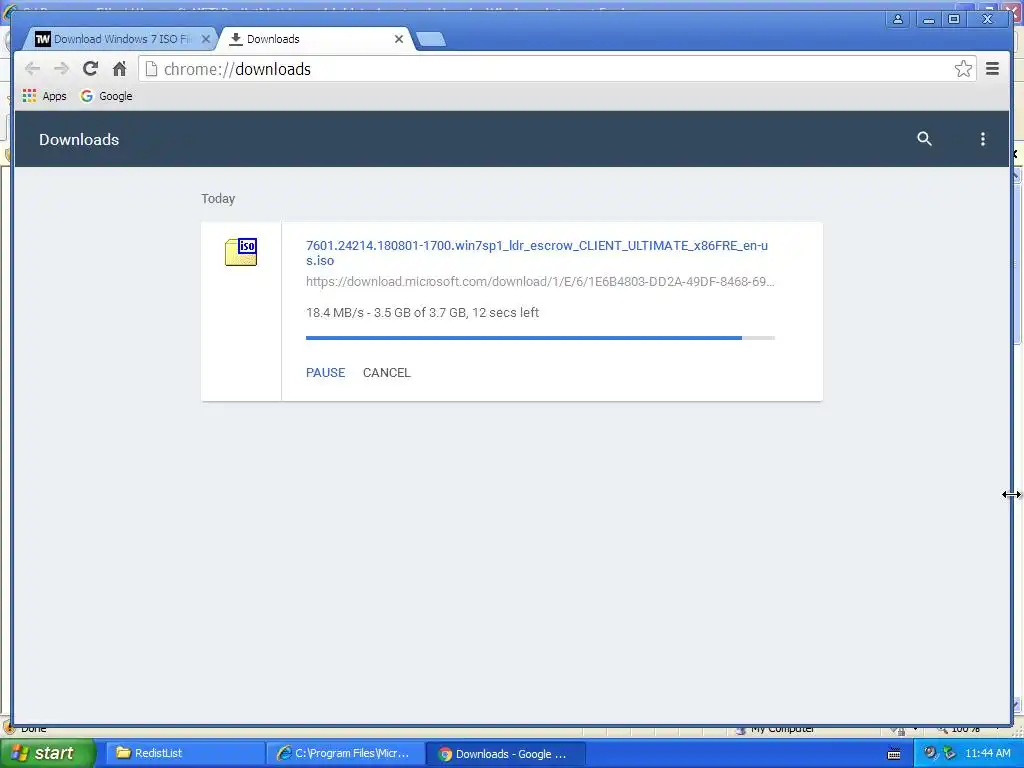Click the browser back arrow
This screenshot has width=1024, height=768.
coord(32,69)
